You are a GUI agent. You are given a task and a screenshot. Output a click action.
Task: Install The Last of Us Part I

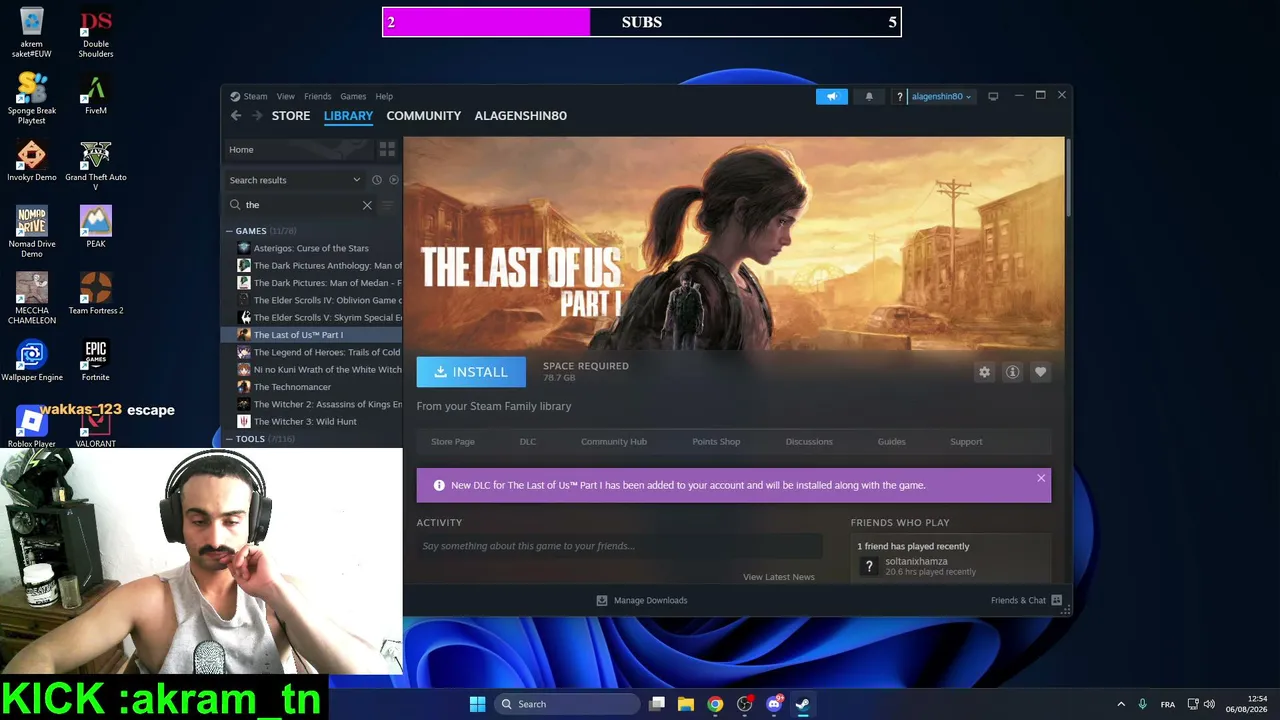[x=471, y=372]
